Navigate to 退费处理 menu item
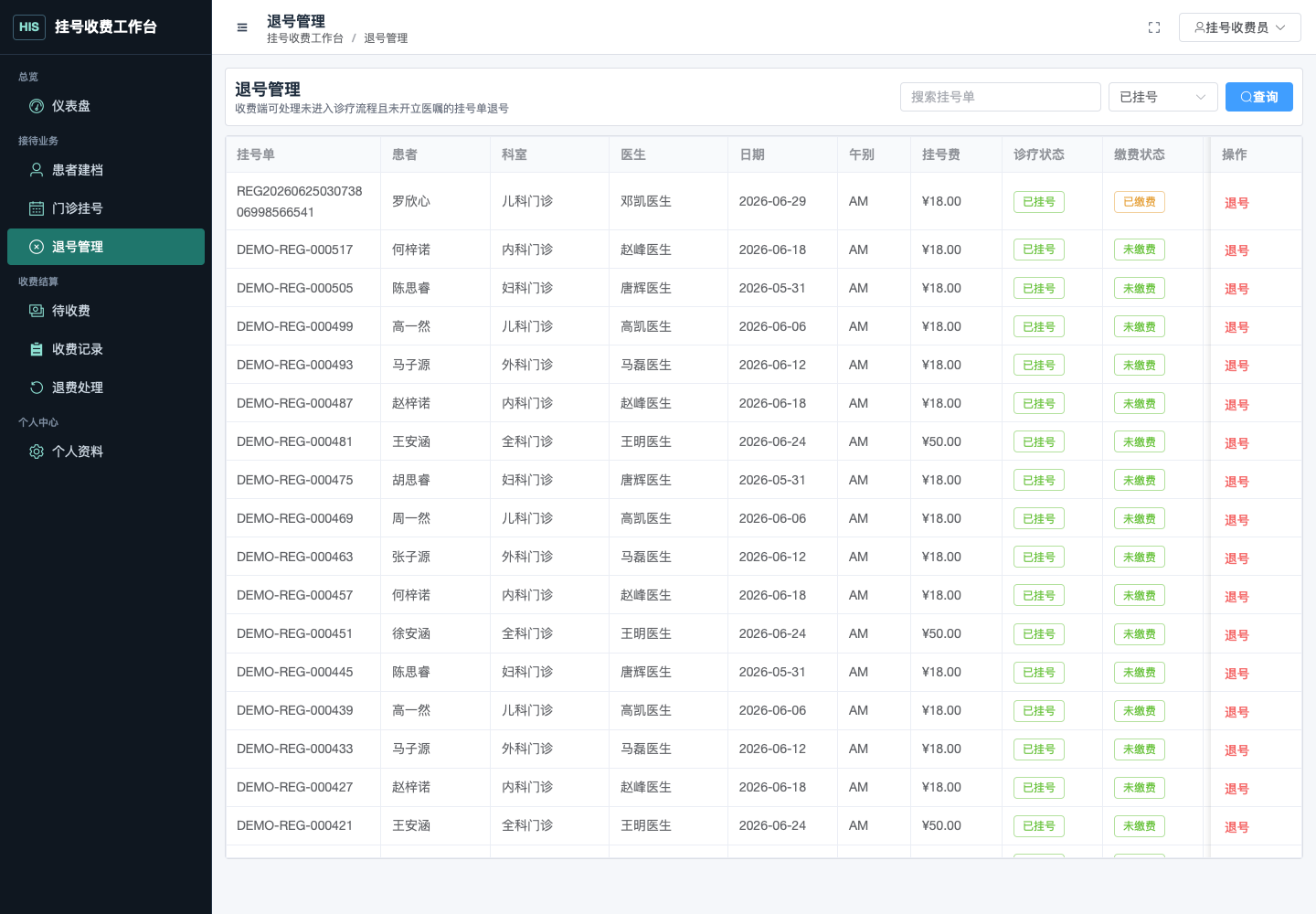 point(106,388)
